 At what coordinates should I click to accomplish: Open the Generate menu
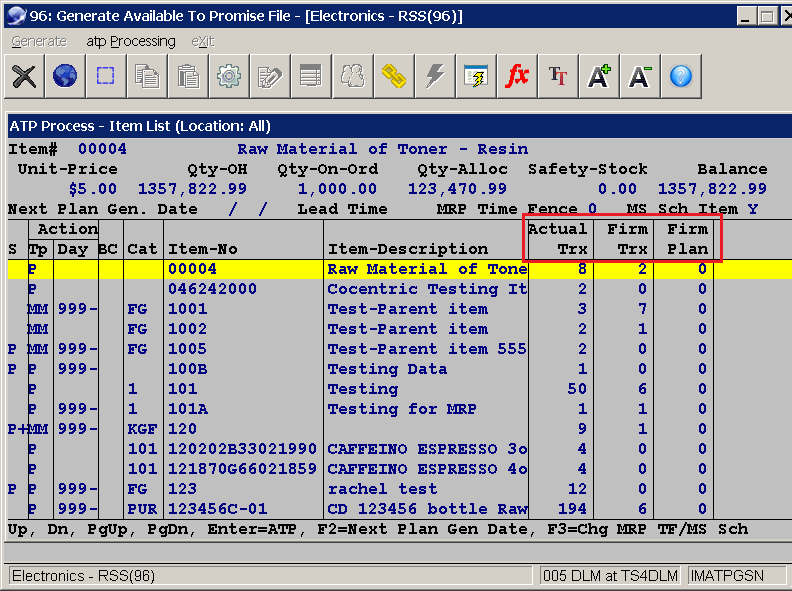[x=39, y=41]
